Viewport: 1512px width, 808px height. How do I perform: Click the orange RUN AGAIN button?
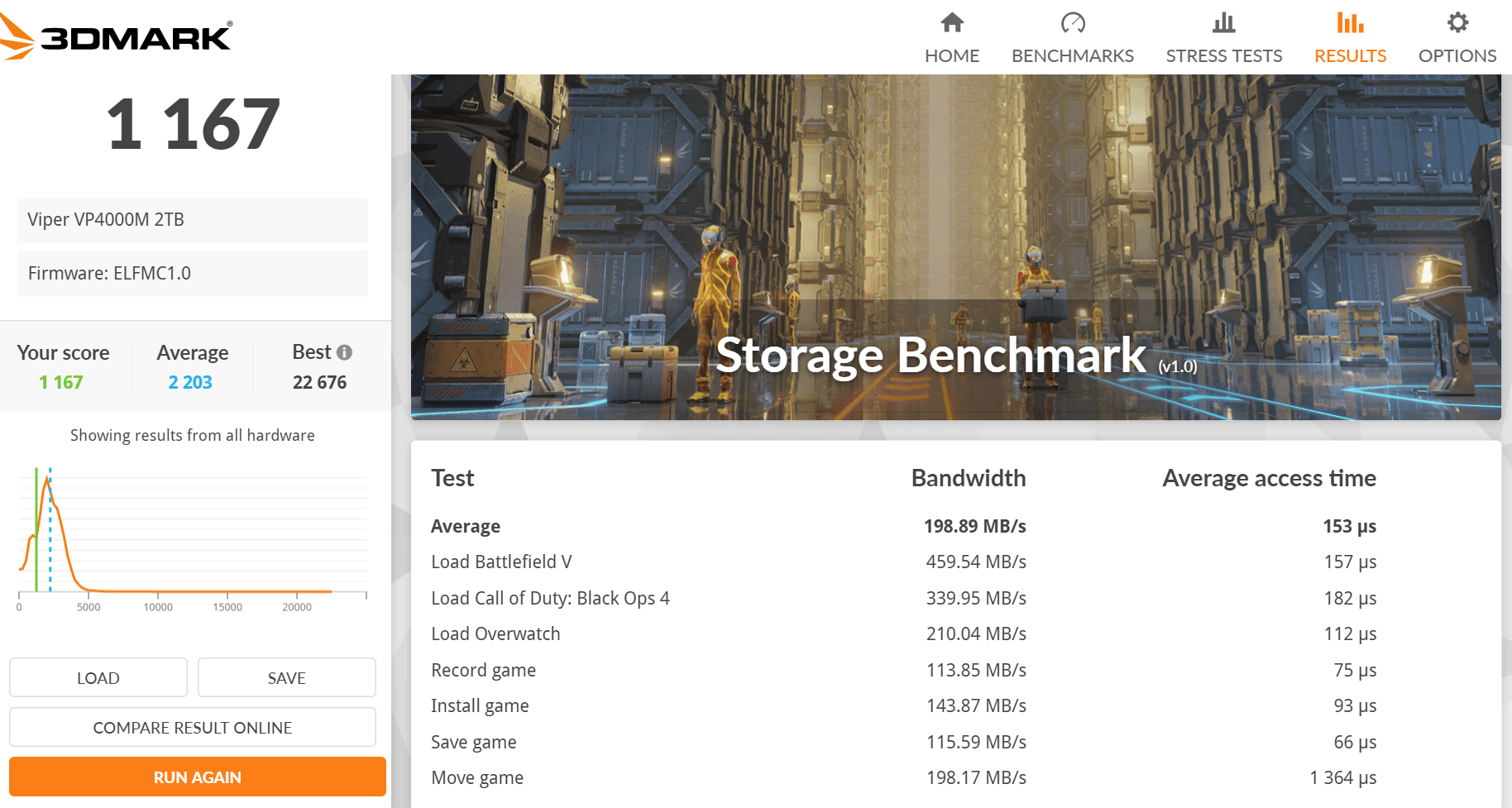tap(198, 777)
